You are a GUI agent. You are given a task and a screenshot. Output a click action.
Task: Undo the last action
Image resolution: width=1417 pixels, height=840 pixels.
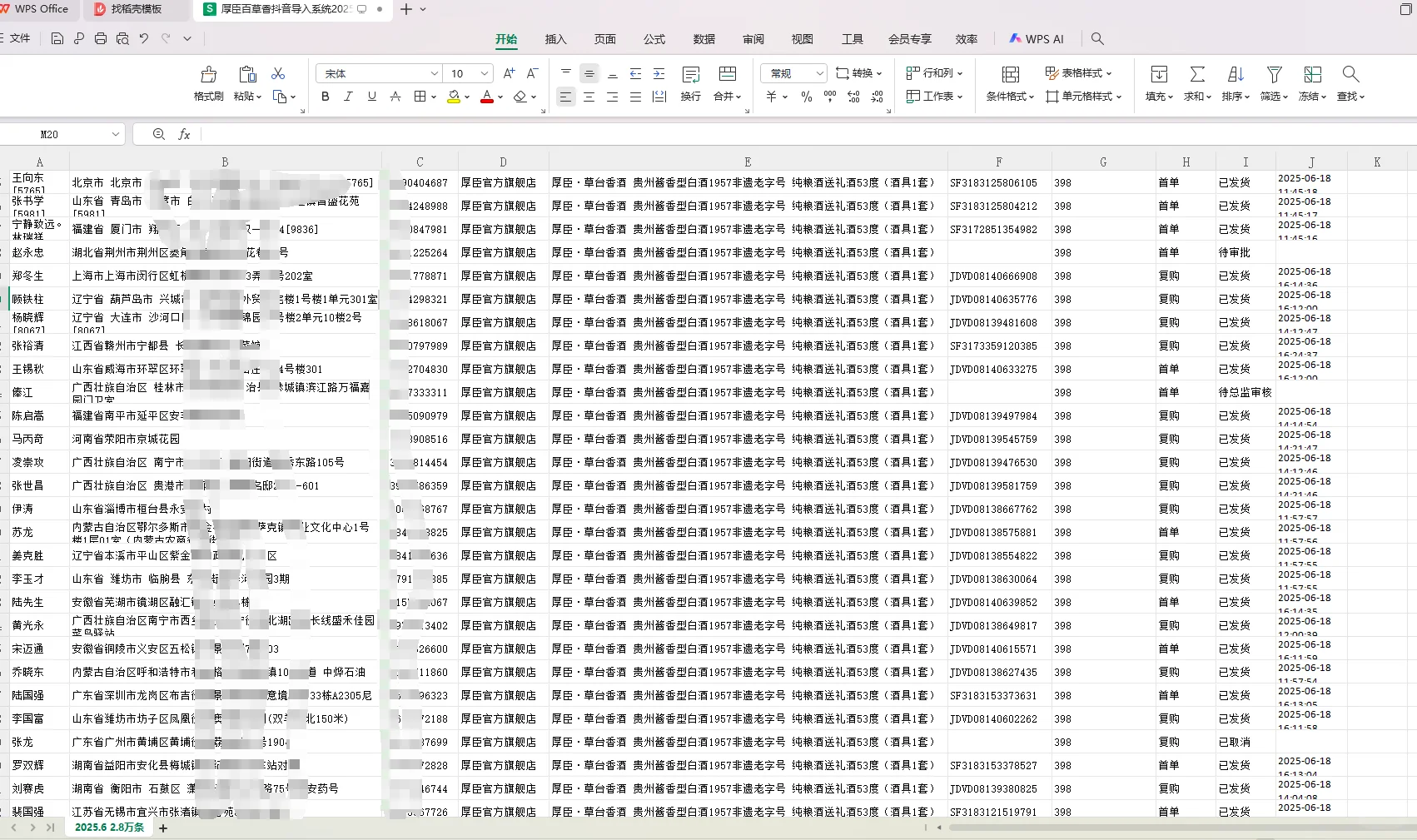(x=144, y=38)
